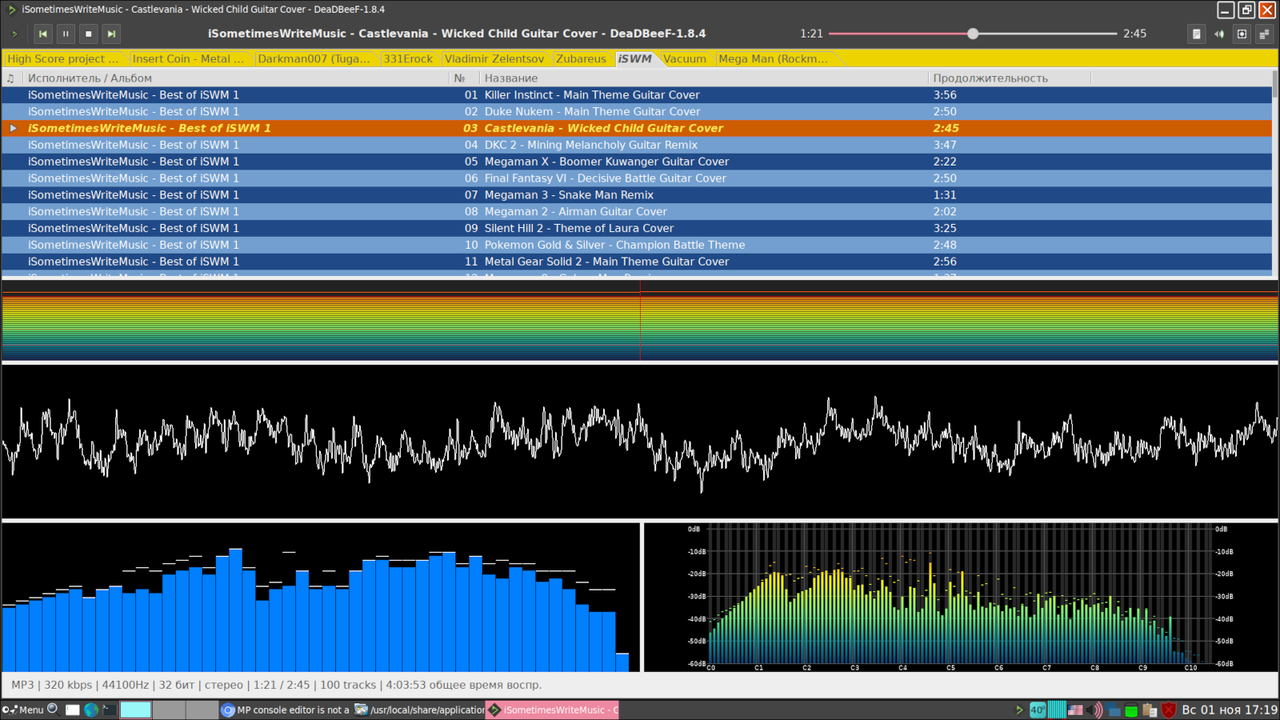
Task: Select track 04 DKC 2 - Mining Melancholy
Action: pos(637,145)
